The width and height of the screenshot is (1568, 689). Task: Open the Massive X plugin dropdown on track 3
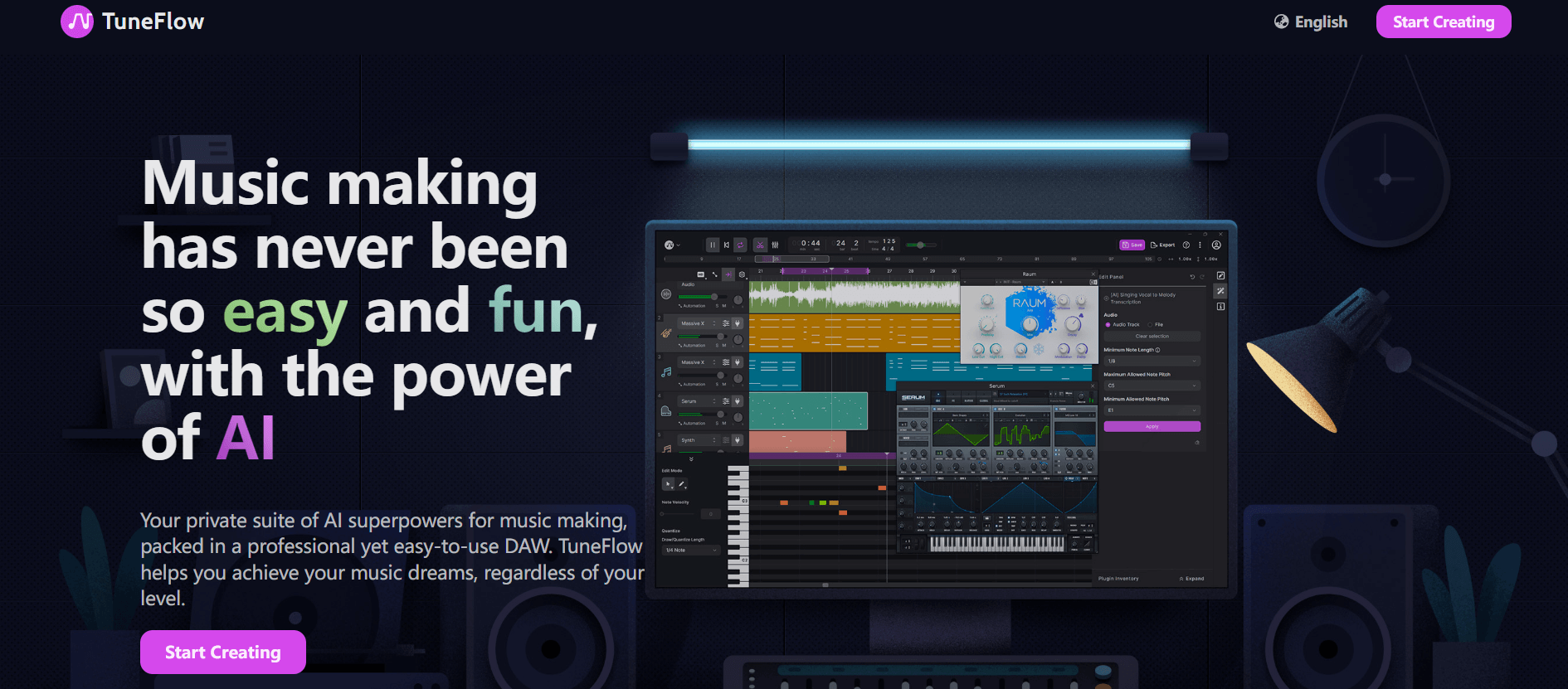(697, 362)
